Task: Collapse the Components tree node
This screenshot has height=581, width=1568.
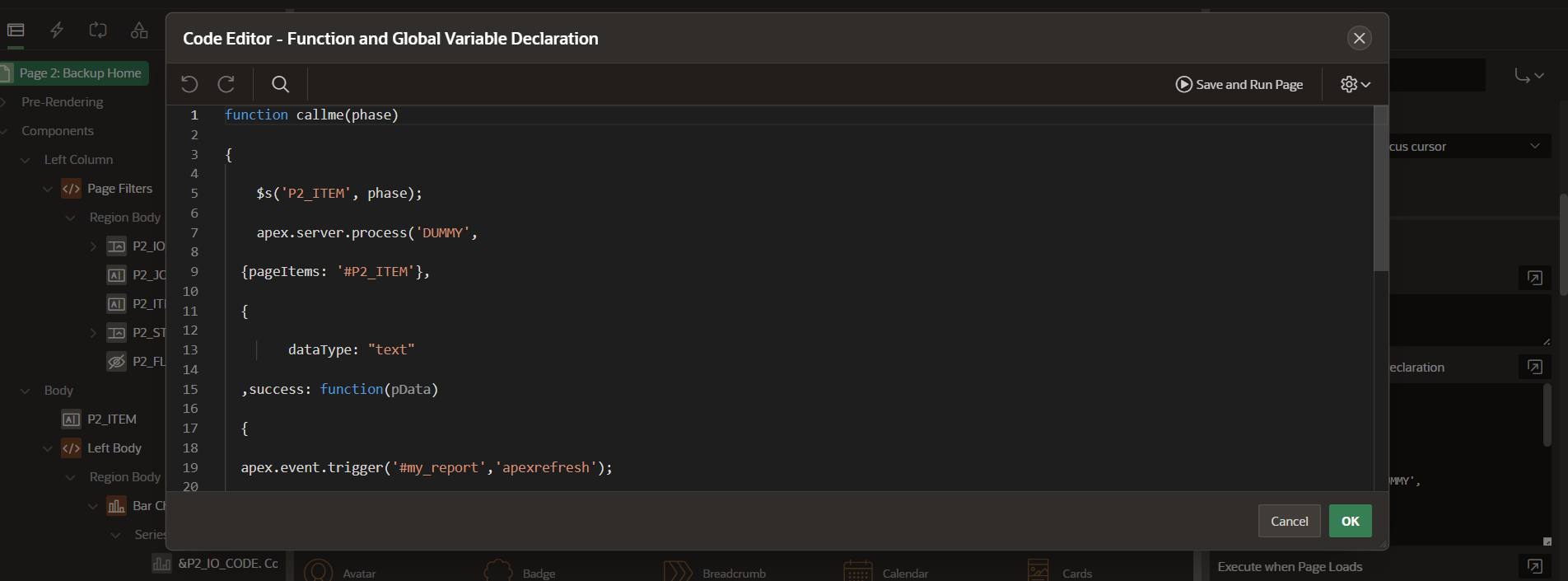Action: (4, 131)
